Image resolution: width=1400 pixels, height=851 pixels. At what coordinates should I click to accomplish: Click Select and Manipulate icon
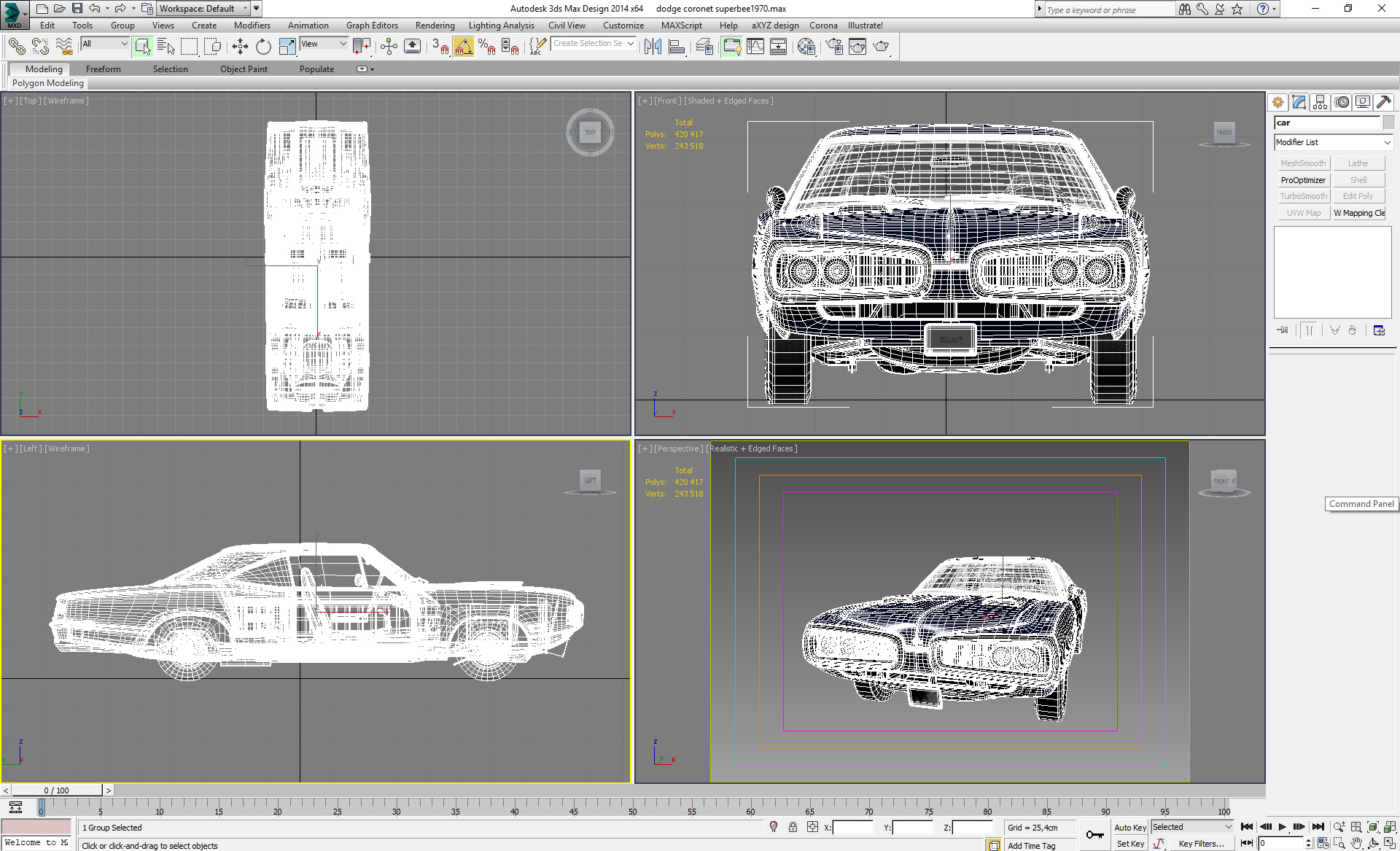389,47
